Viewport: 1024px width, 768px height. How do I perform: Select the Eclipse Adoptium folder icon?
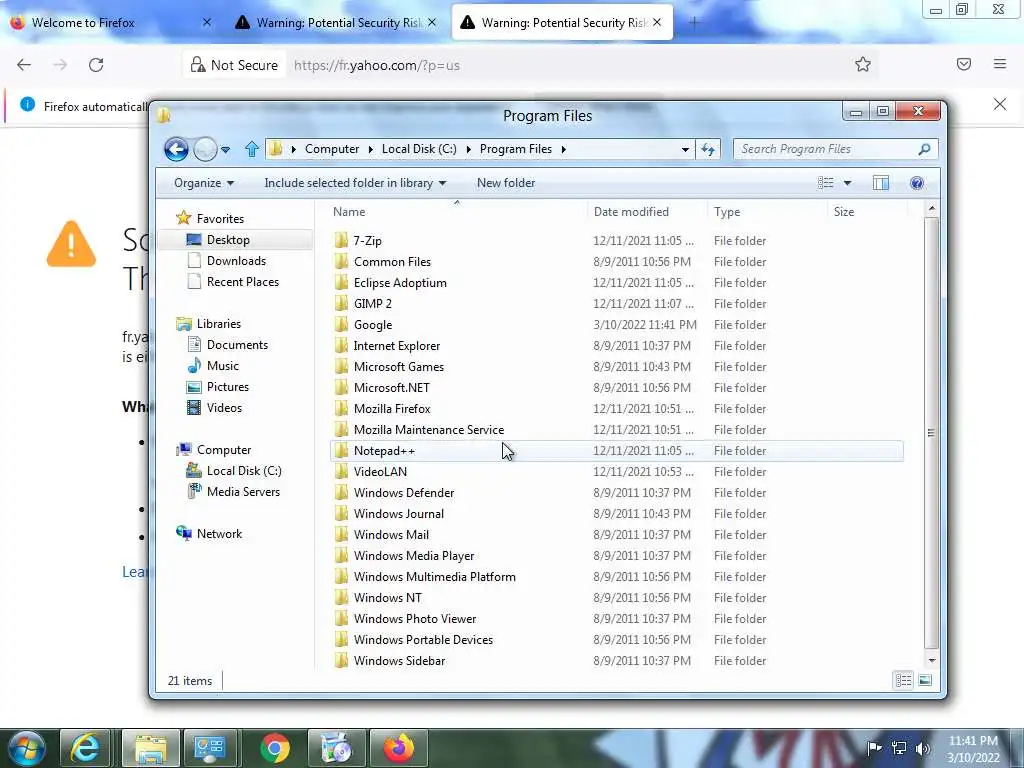click(x=341, y=283)
